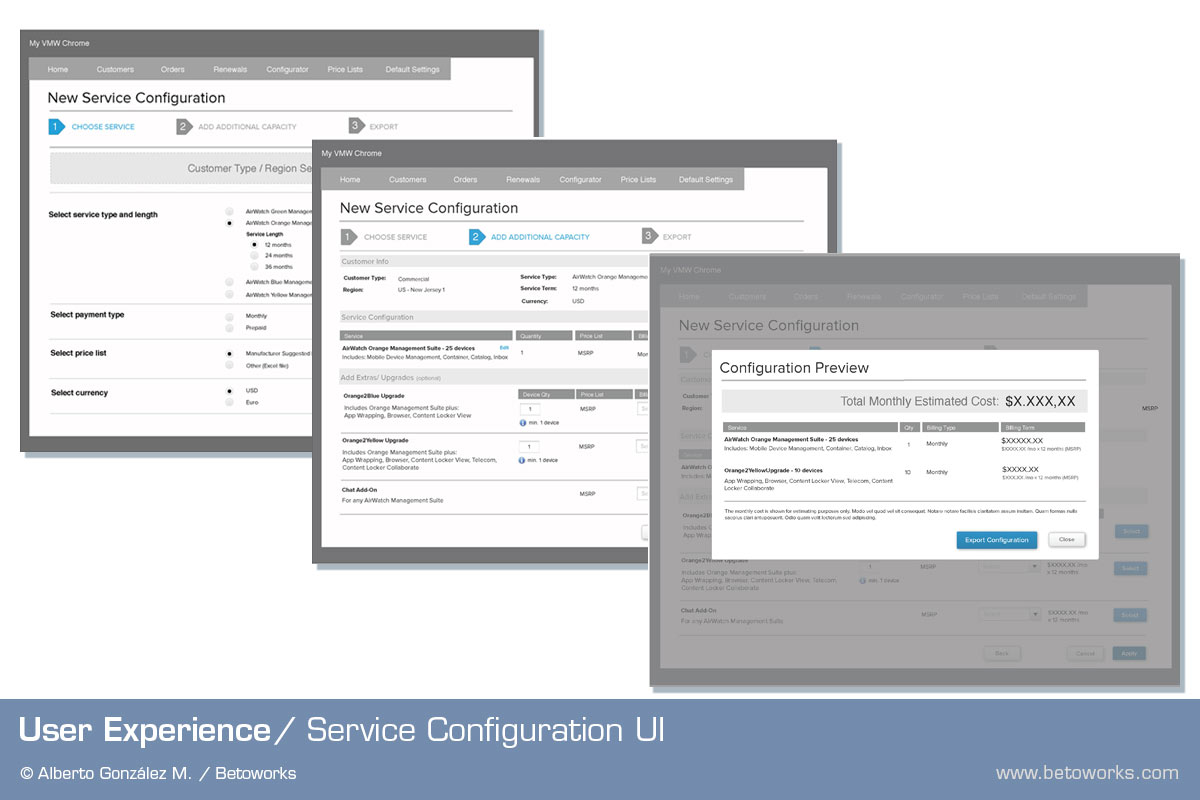Click the www.betoworks.com text in the footer

tap(1087, 773)
